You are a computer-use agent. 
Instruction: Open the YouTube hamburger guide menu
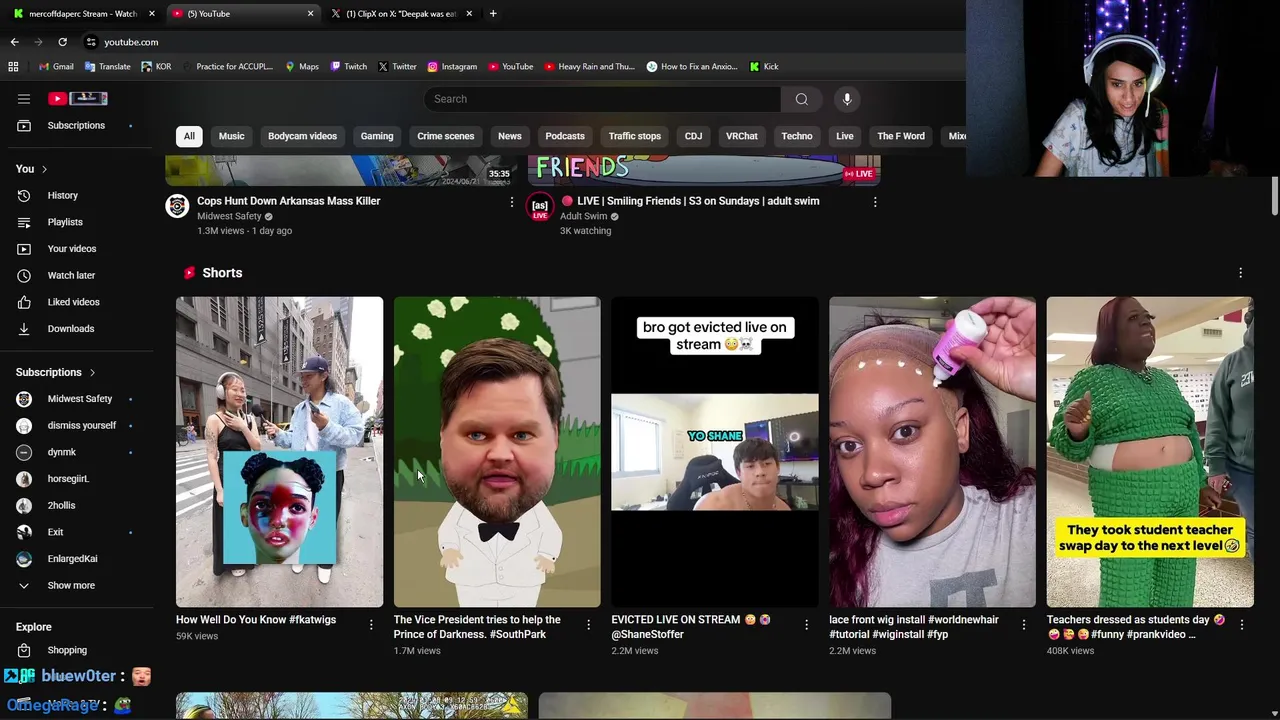tap(24, 98)
